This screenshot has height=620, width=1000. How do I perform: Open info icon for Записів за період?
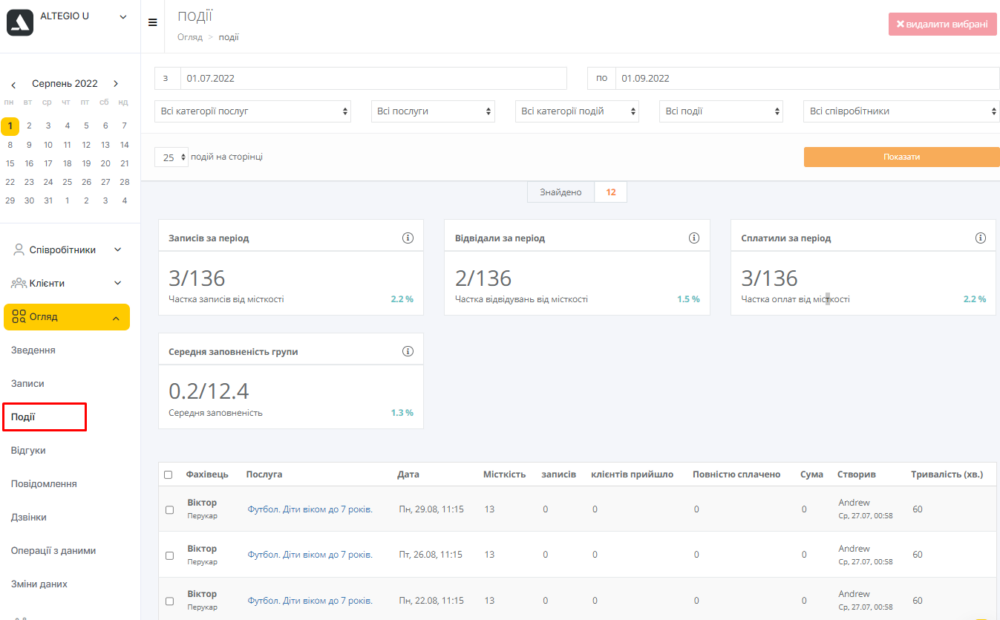pyautogui.click(x=408, y=238)
